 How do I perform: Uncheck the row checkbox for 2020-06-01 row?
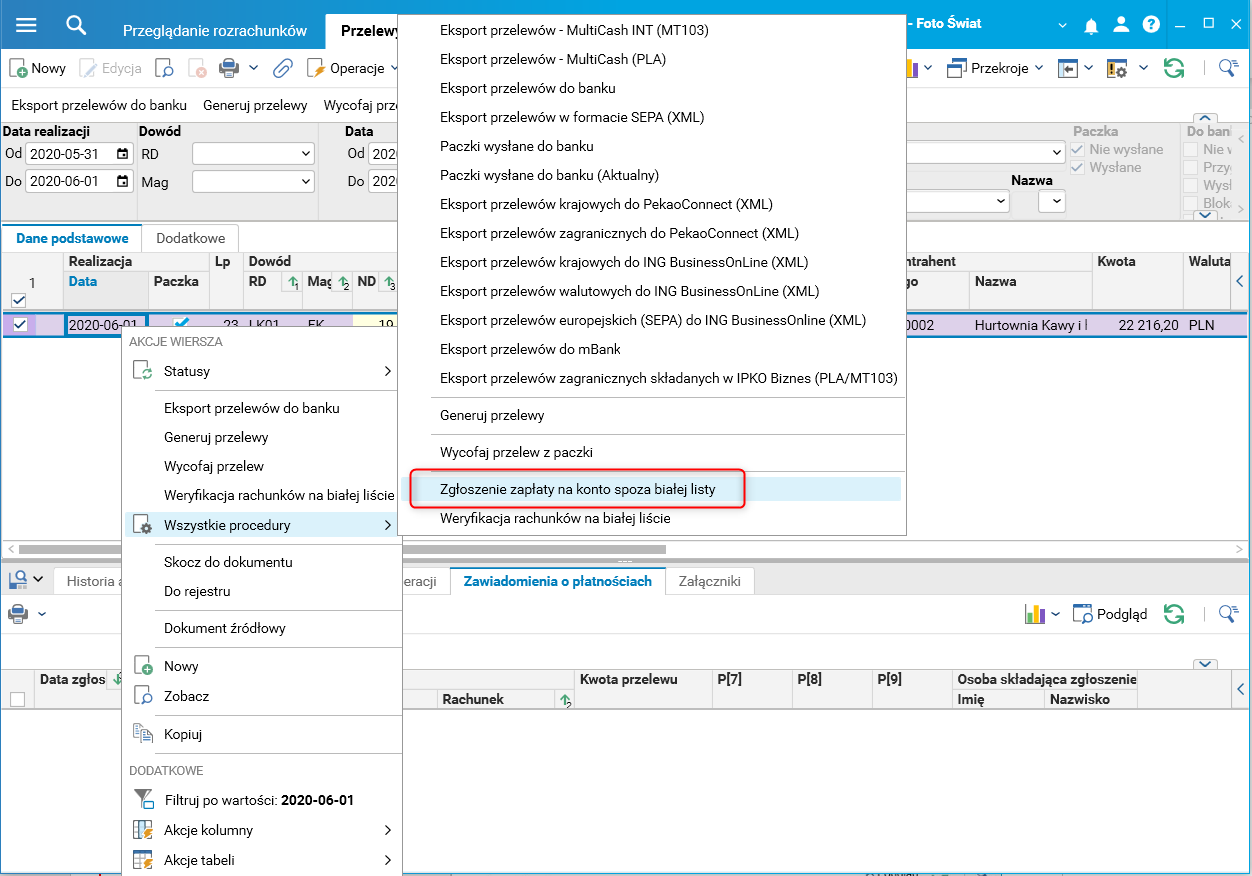pos(20,324)
